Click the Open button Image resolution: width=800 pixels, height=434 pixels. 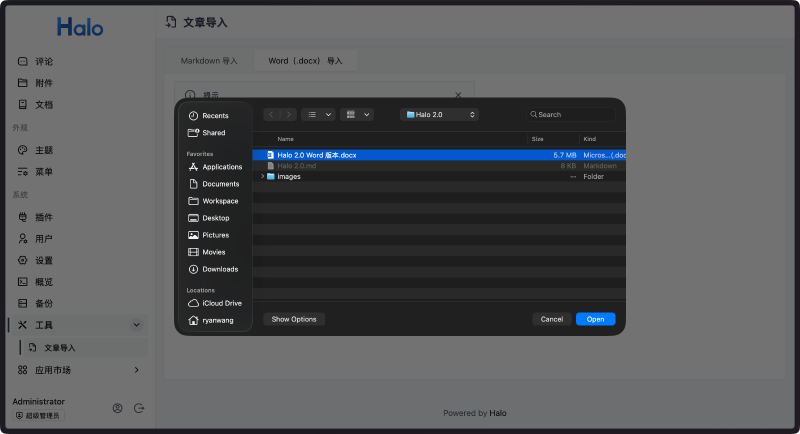(595, 319)
